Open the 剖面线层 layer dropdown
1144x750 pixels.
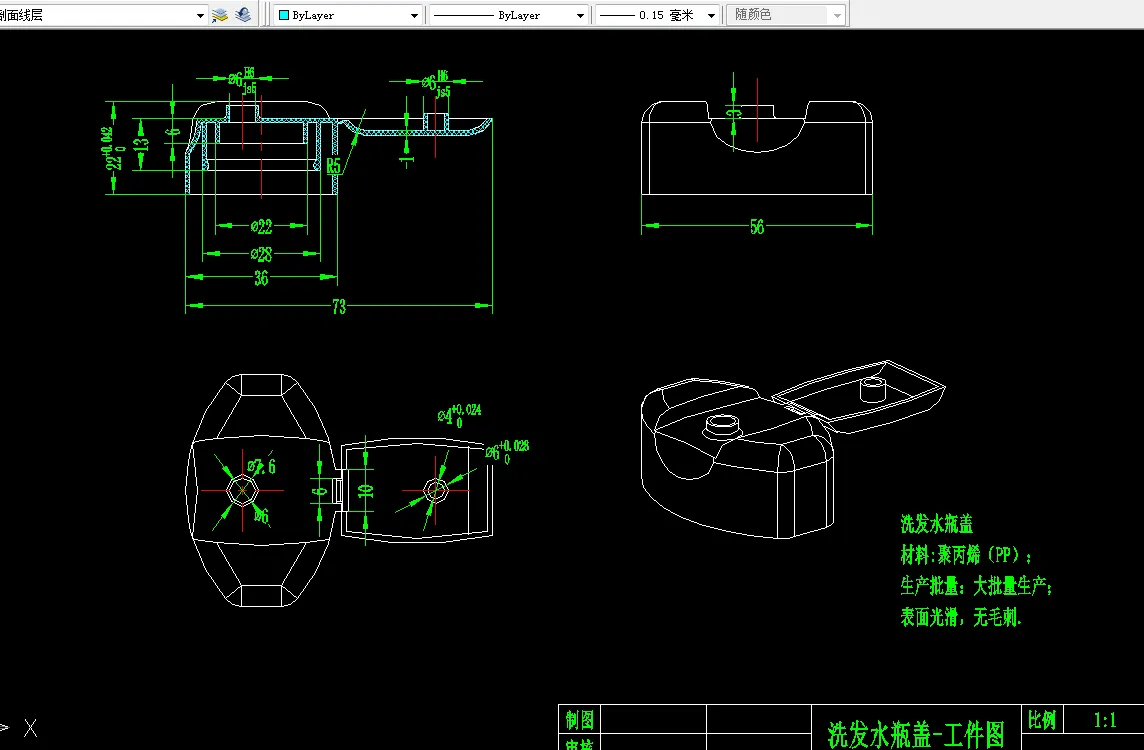tap(104, 15)
